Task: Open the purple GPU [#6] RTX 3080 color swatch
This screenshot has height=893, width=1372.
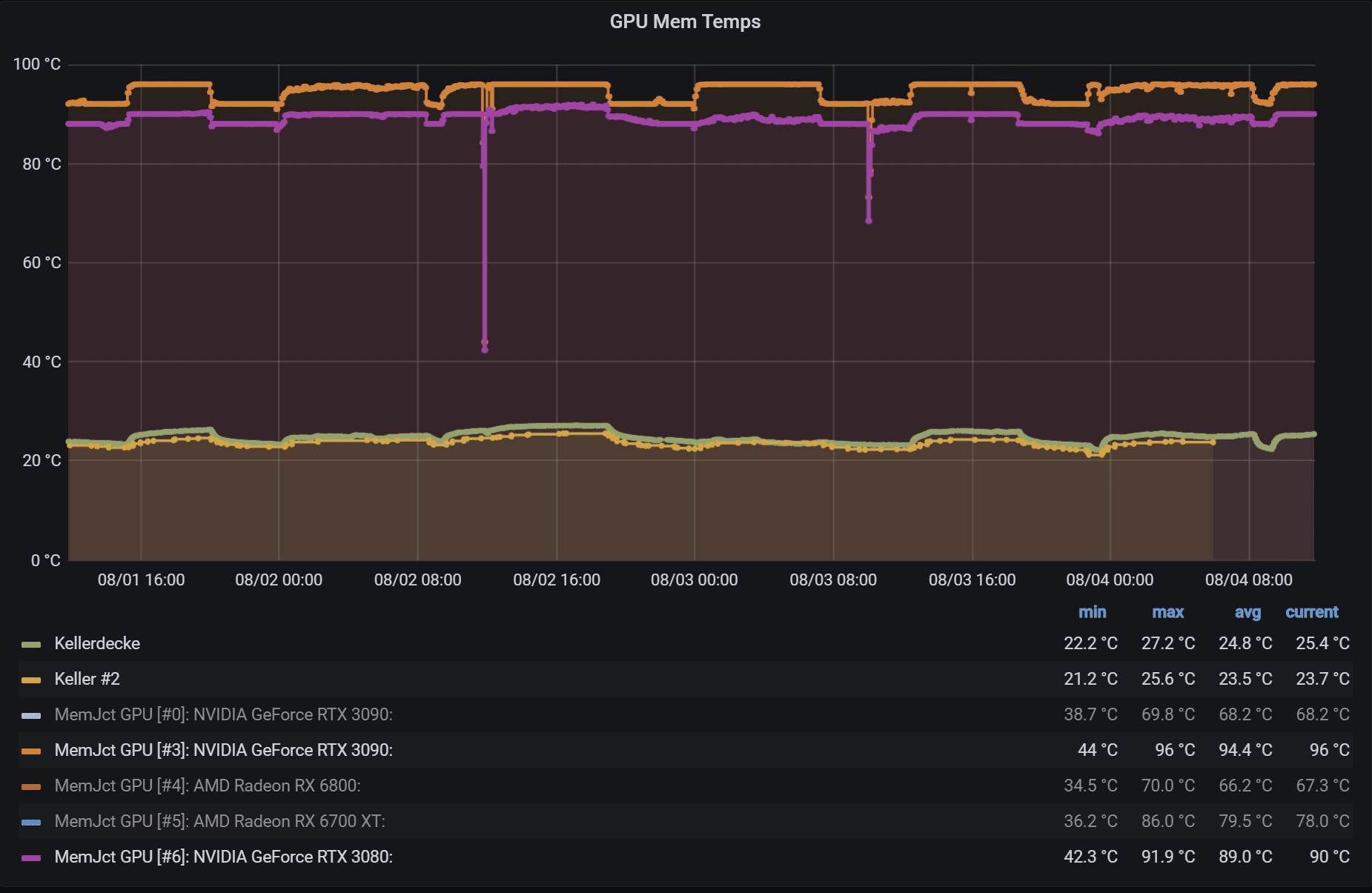Action: coord(31,857)
